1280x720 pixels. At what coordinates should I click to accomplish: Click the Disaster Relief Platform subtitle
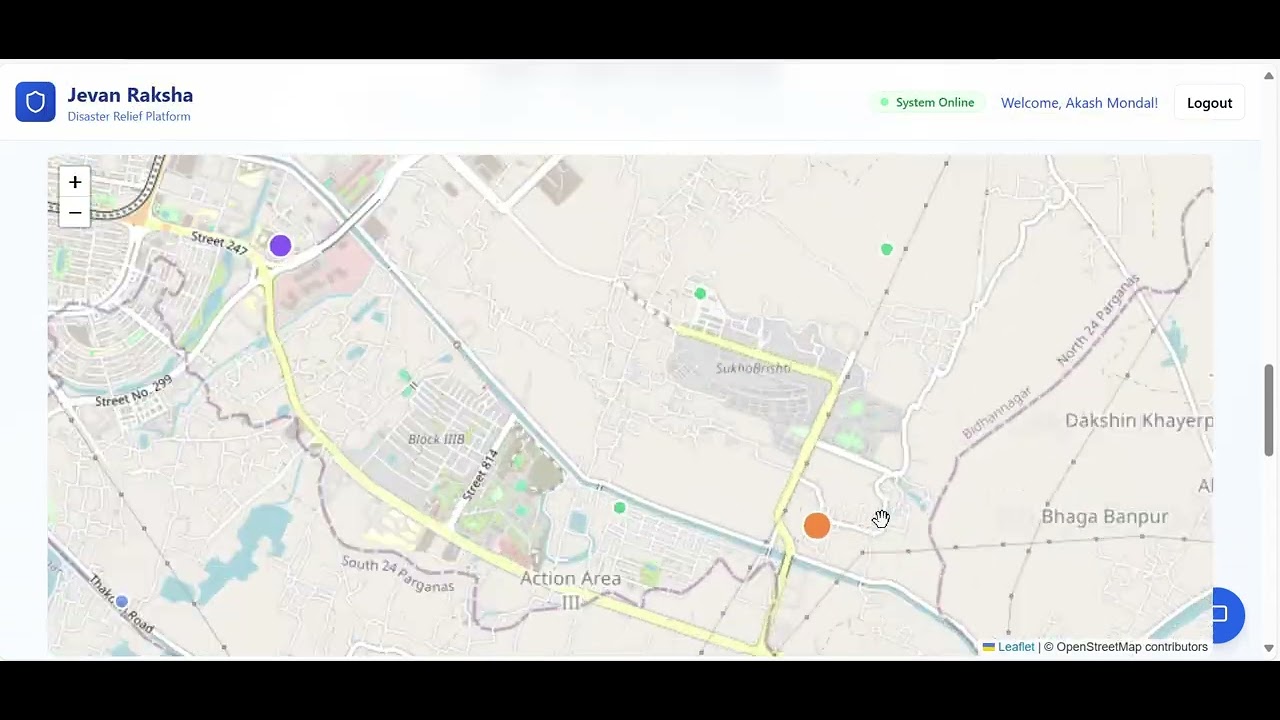[x=129, y=117]
